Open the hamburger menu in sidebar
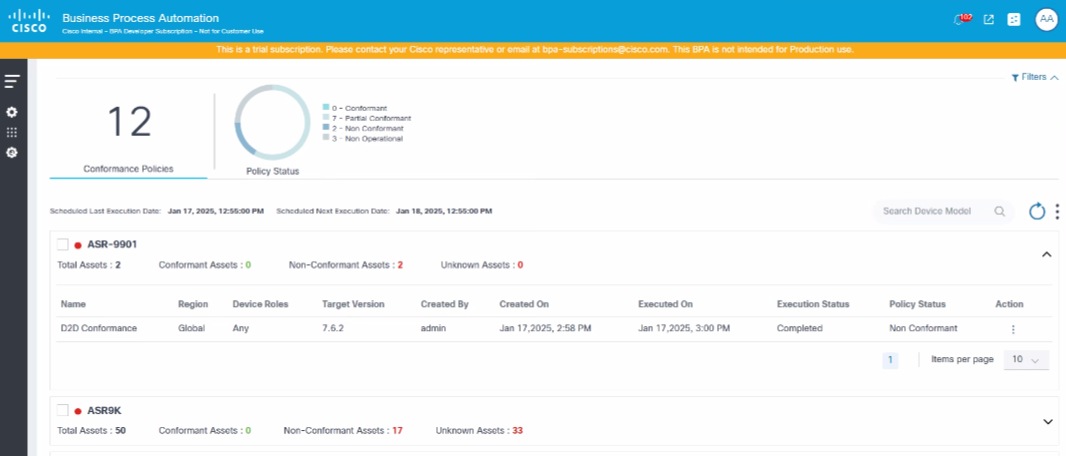This screenshot has width=1066, height=456. point(12,81)
